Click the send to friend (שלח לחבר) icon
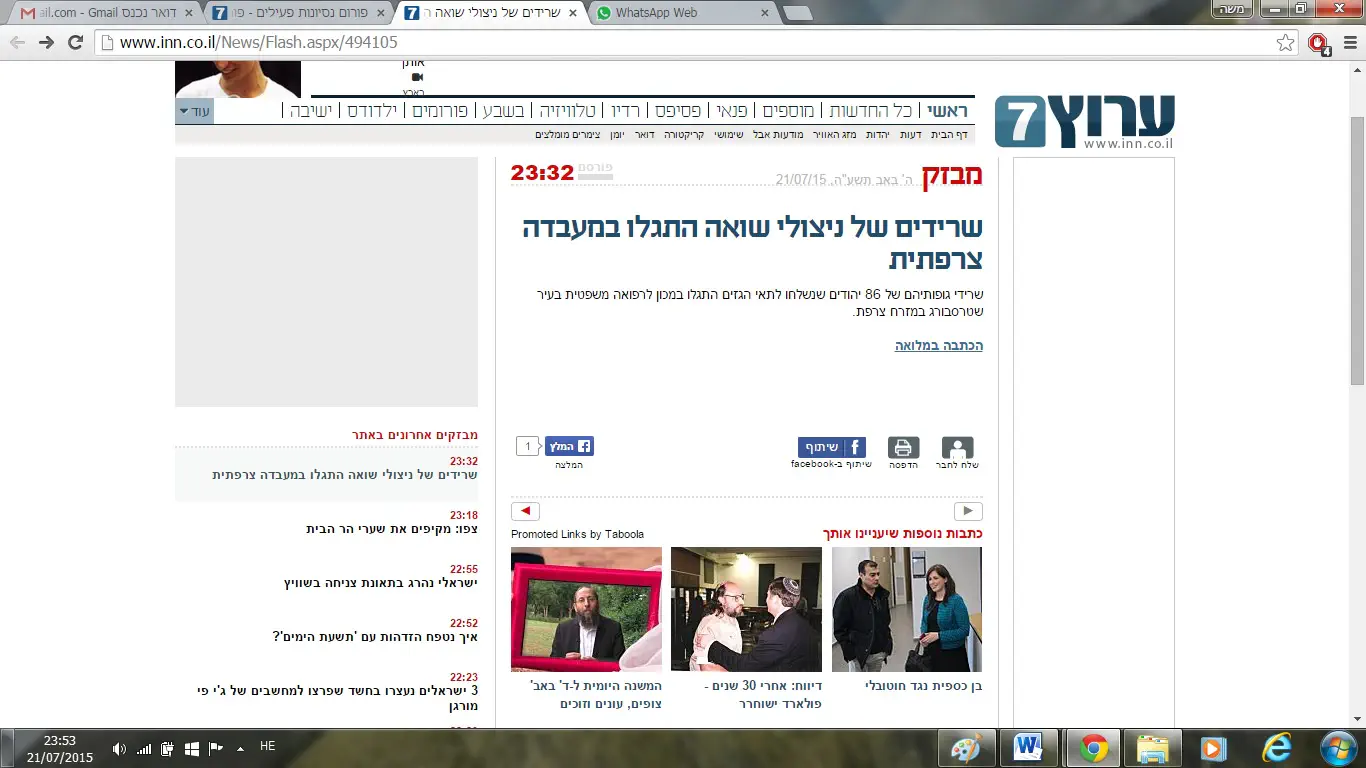1366x768 pixels. tap(957, 448)
